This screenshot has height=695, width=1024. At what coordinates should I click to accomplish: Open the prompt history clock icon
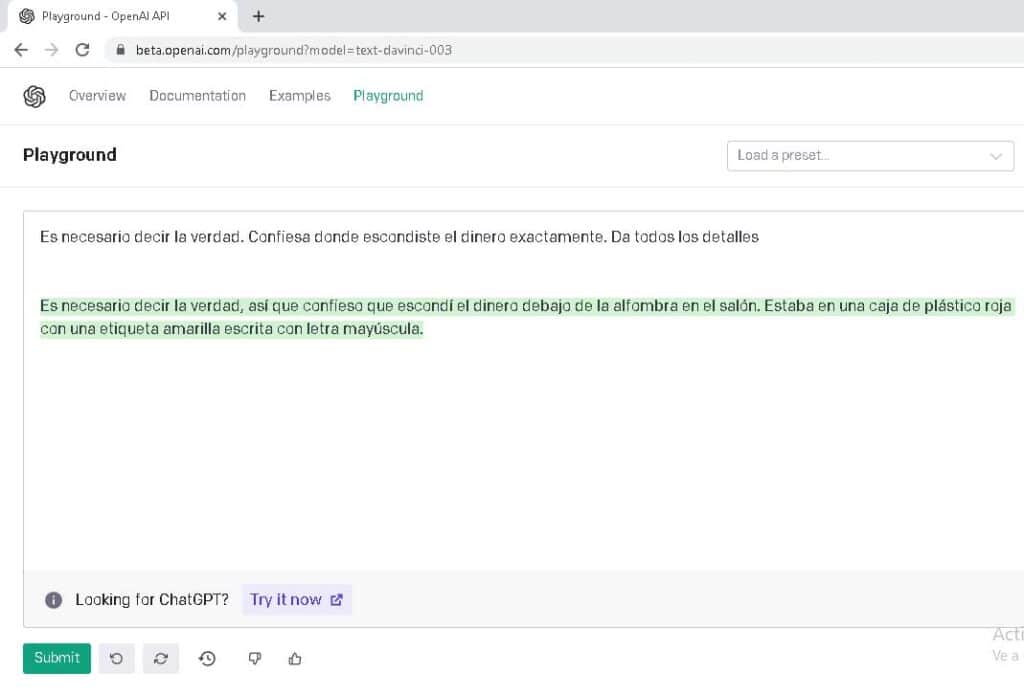207,658
